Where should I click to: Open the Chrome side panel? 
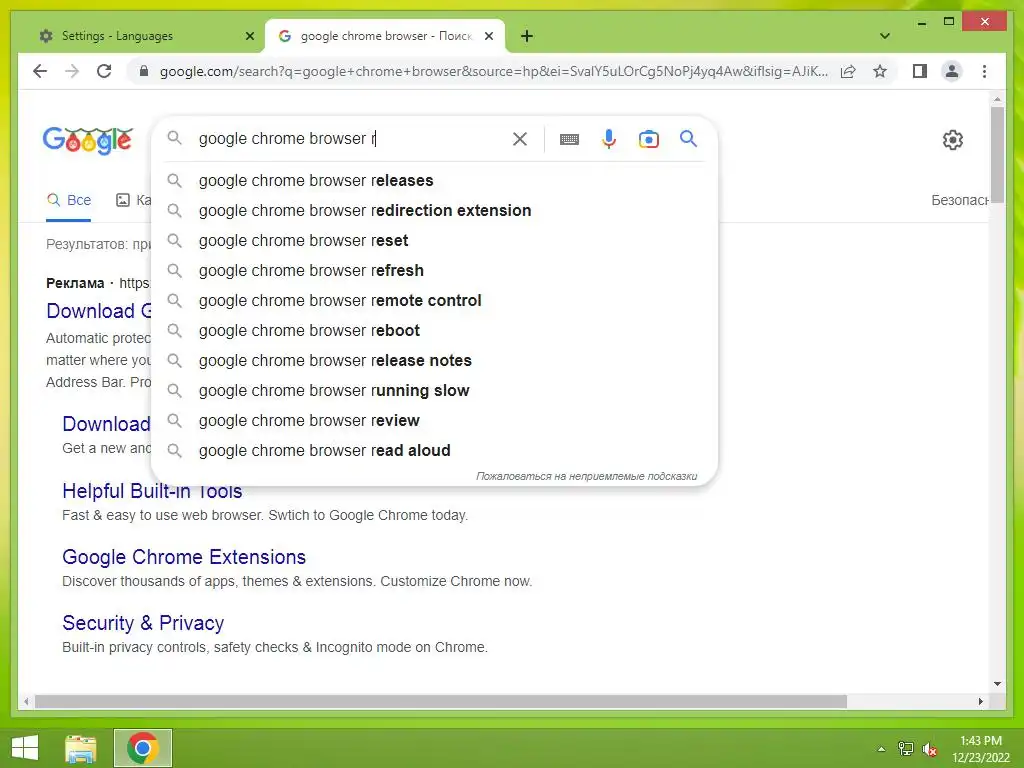click(x=920, y=71)
